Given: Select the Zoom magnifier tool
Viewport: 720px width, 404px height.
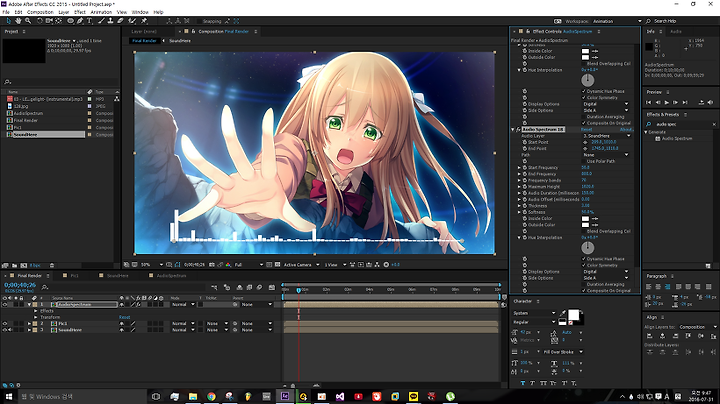Looking at the screenshot, I should [x=28, y=21].
